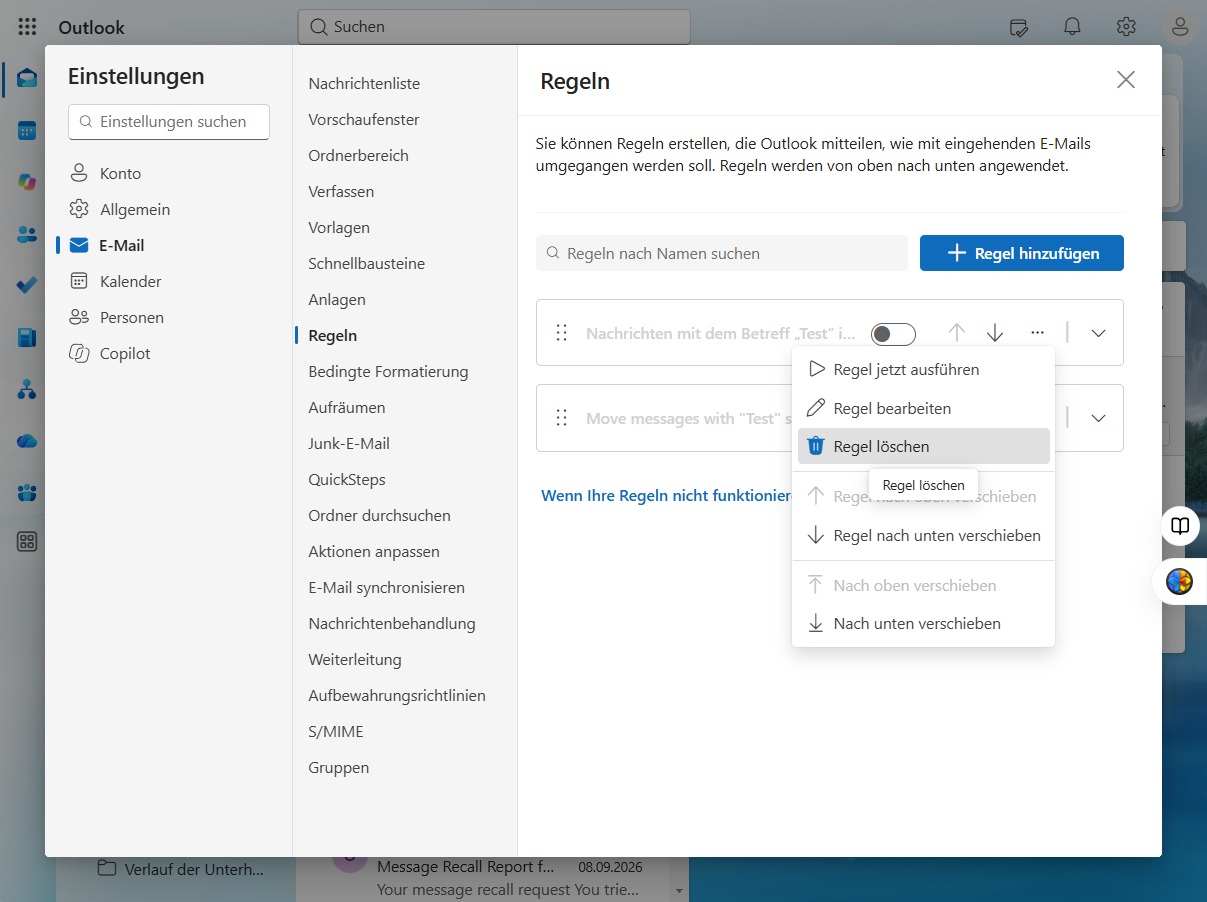Click the message list scrollbar down arrow

pos(680,890)
